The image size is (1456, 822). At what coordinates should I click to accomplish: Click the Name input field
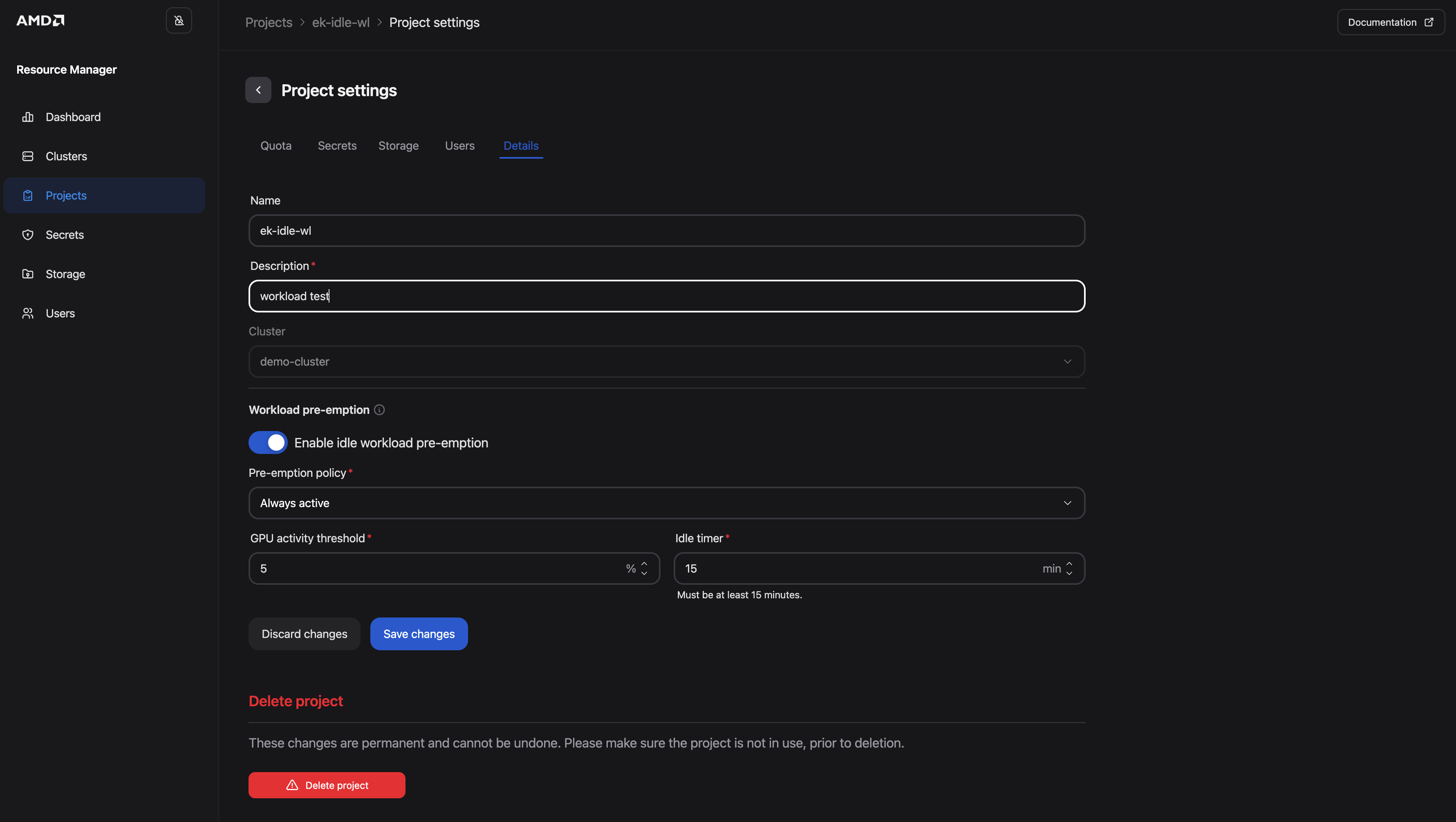(666, 231)
